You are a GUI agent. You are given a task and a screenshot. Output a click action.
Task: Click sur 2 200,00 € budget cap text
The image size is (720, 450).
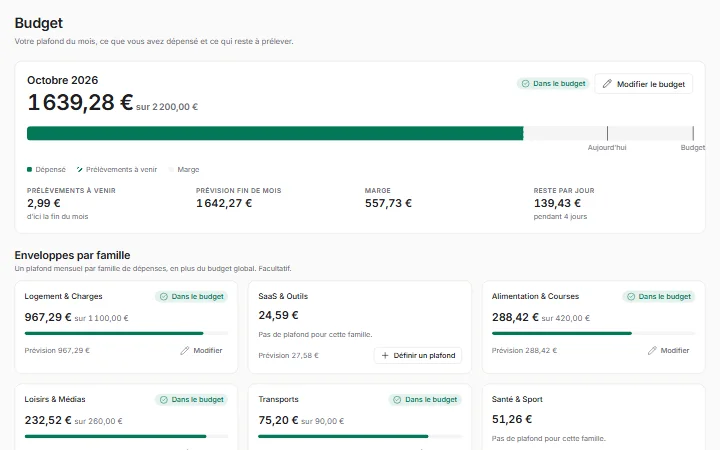167,107
